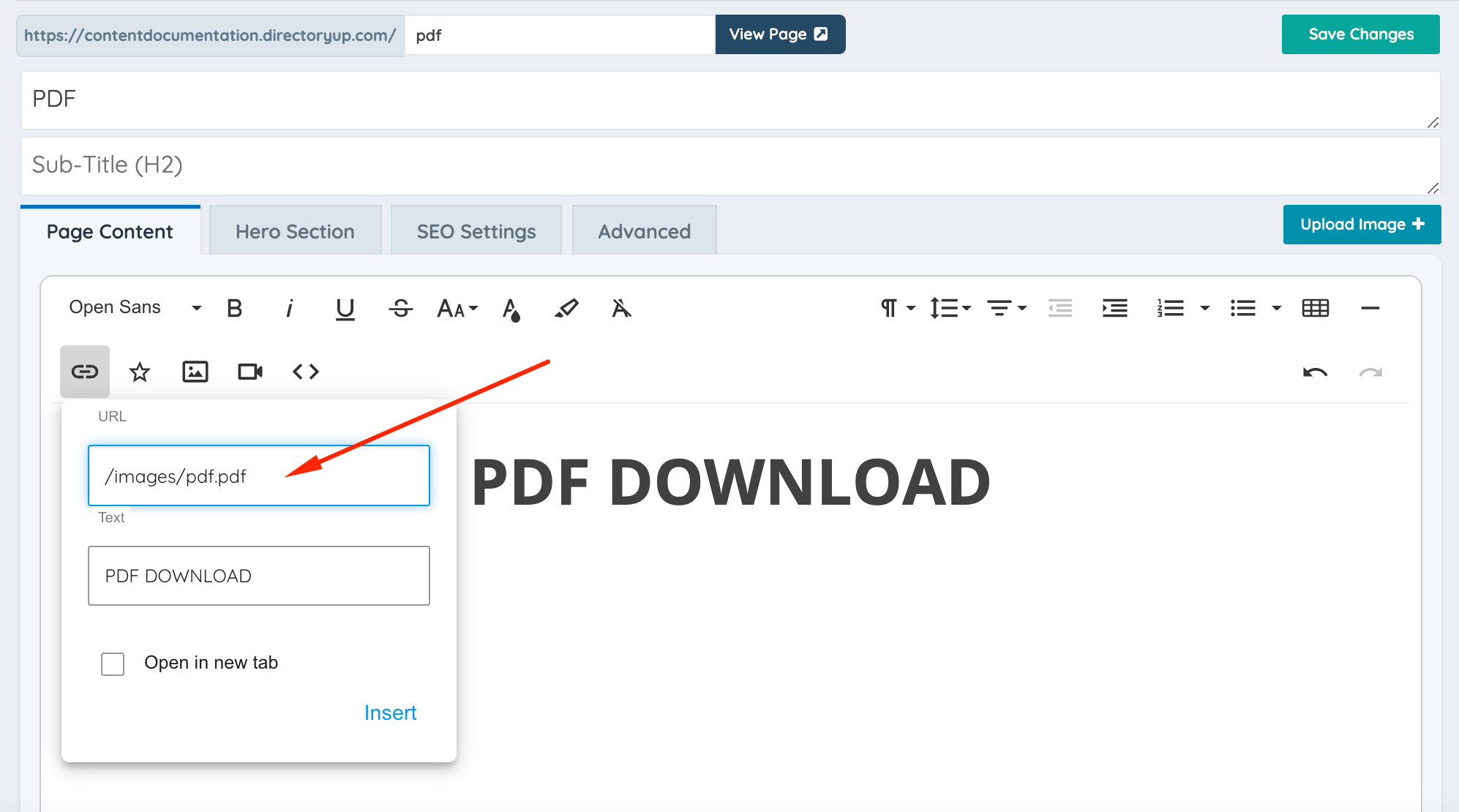Toggle Bold formatting
The height and width of the screenshot is (812, 1459).
[234, 309]
